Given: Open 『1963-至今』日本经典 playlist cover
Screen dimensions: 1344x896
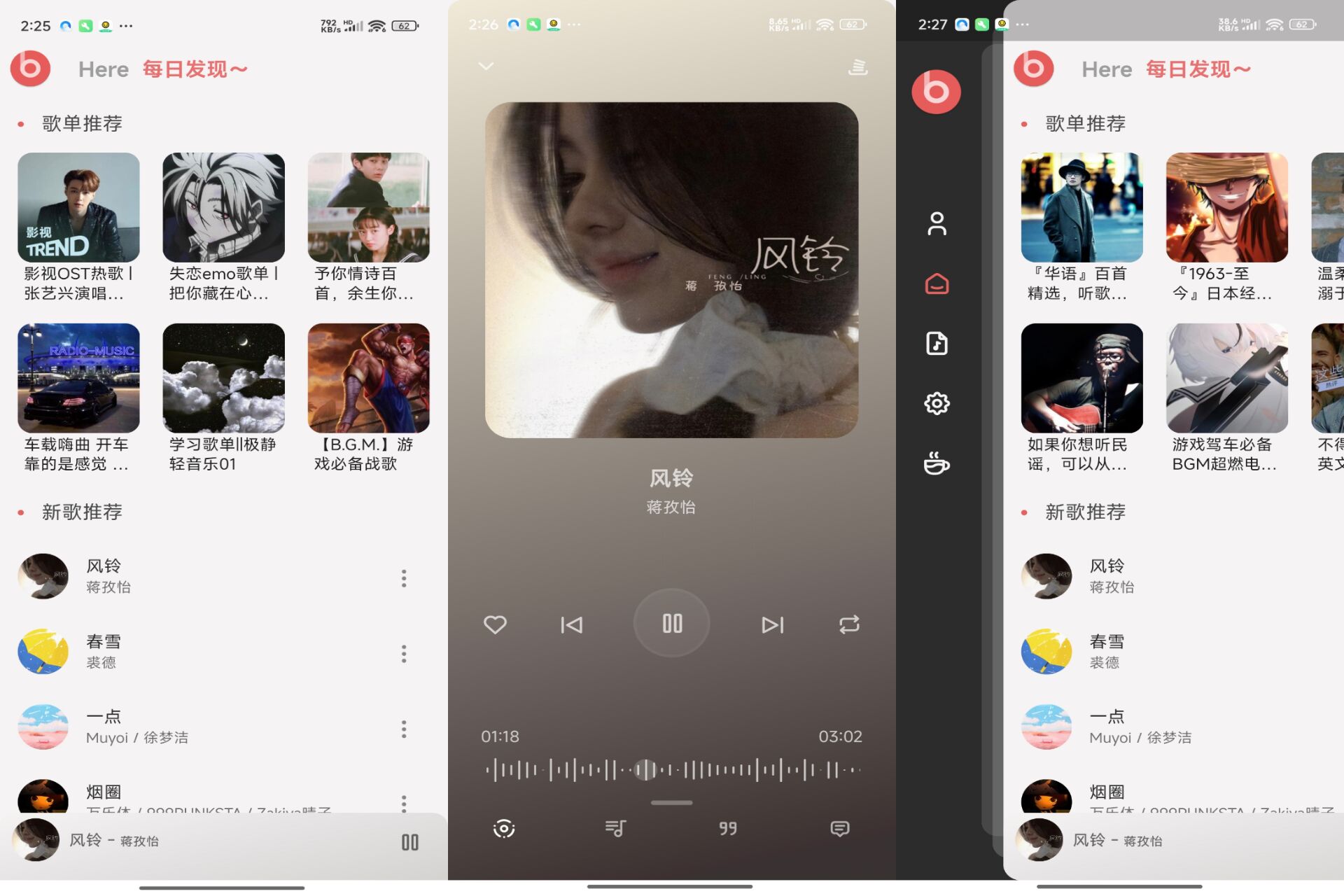Looking at the screenshot, I should (1227, 208).
